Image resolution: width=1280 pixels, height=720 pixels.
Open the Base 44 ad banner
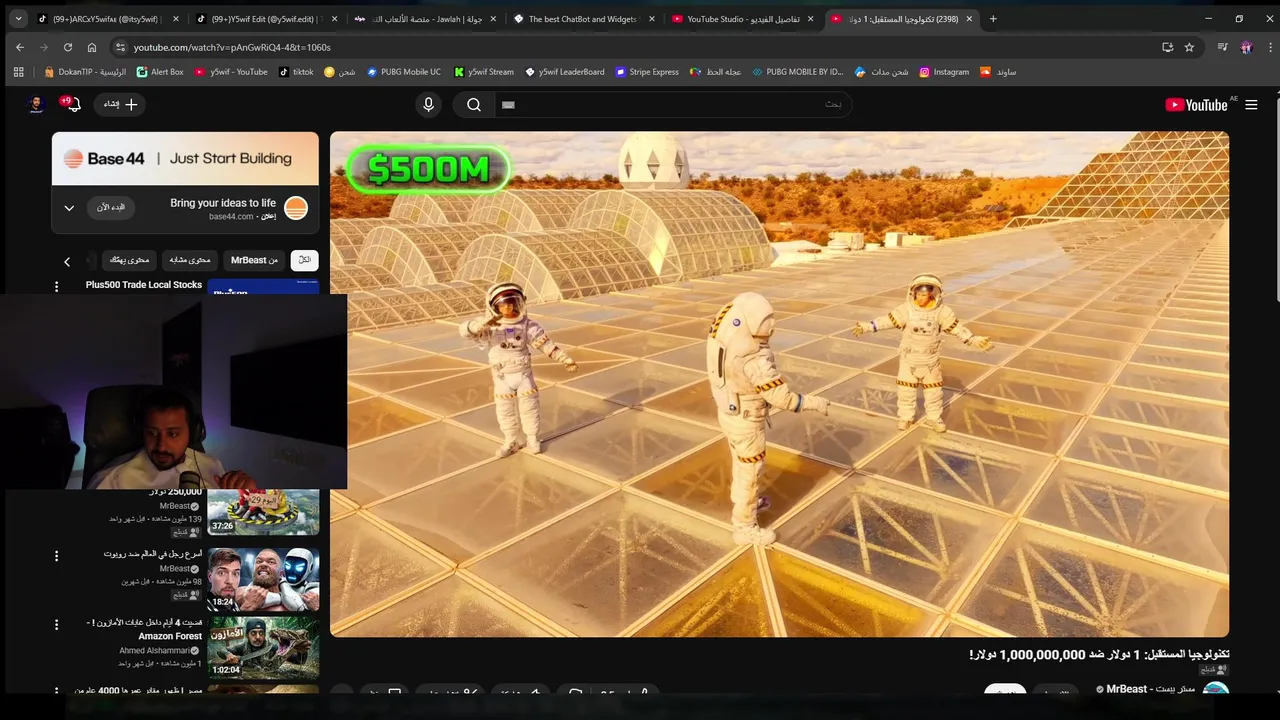[x=185, y=158]
